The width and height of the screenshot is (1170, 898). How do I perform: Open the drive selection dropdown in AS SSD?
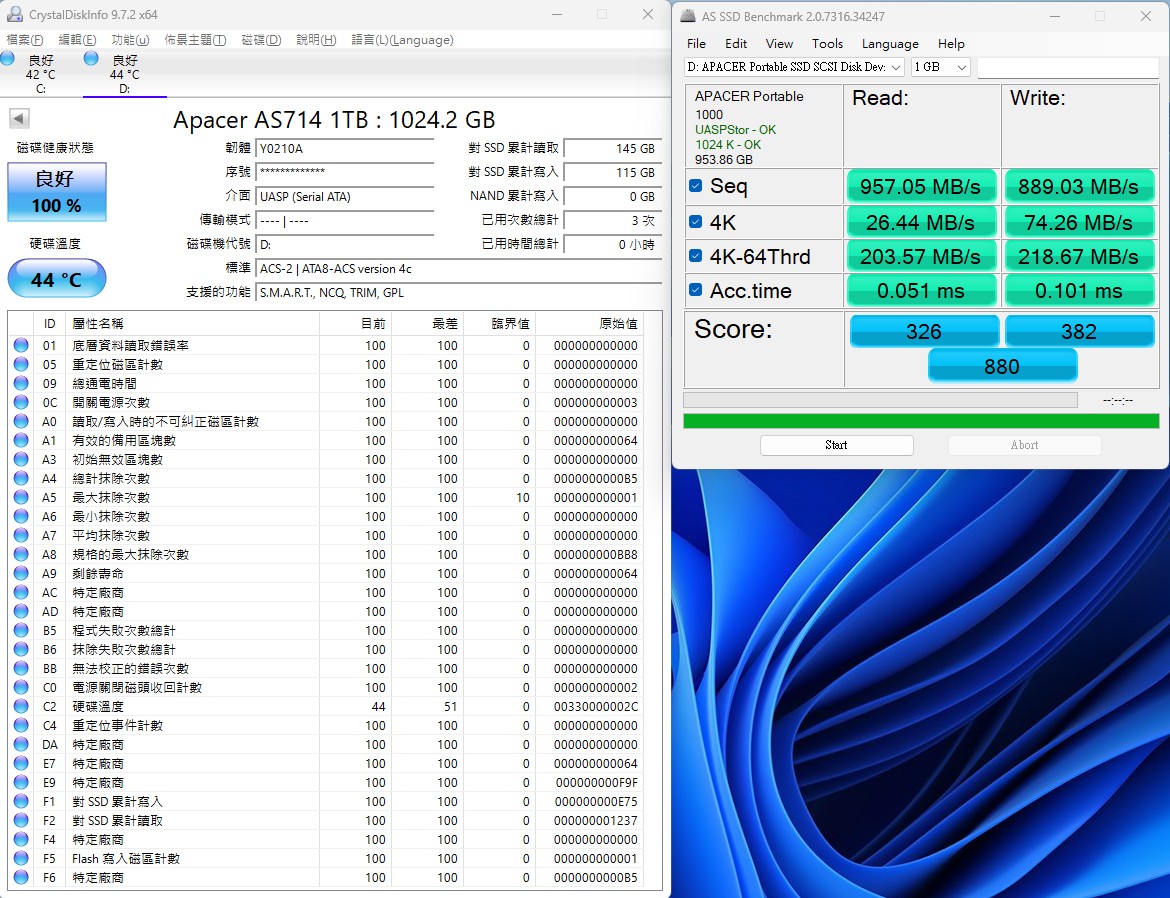coord(794,67)
